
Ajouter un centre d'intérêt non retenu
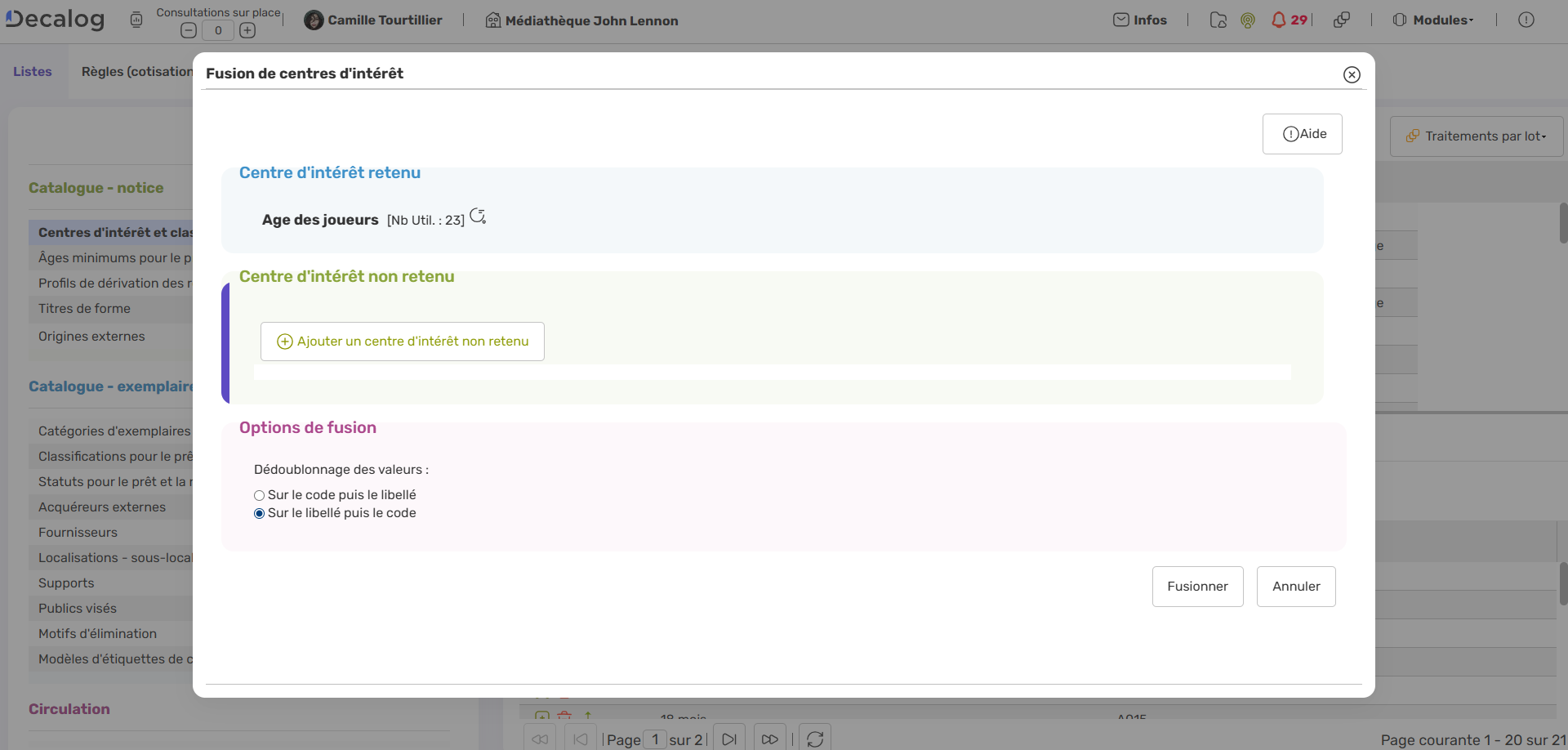click(x=402, y=341)
